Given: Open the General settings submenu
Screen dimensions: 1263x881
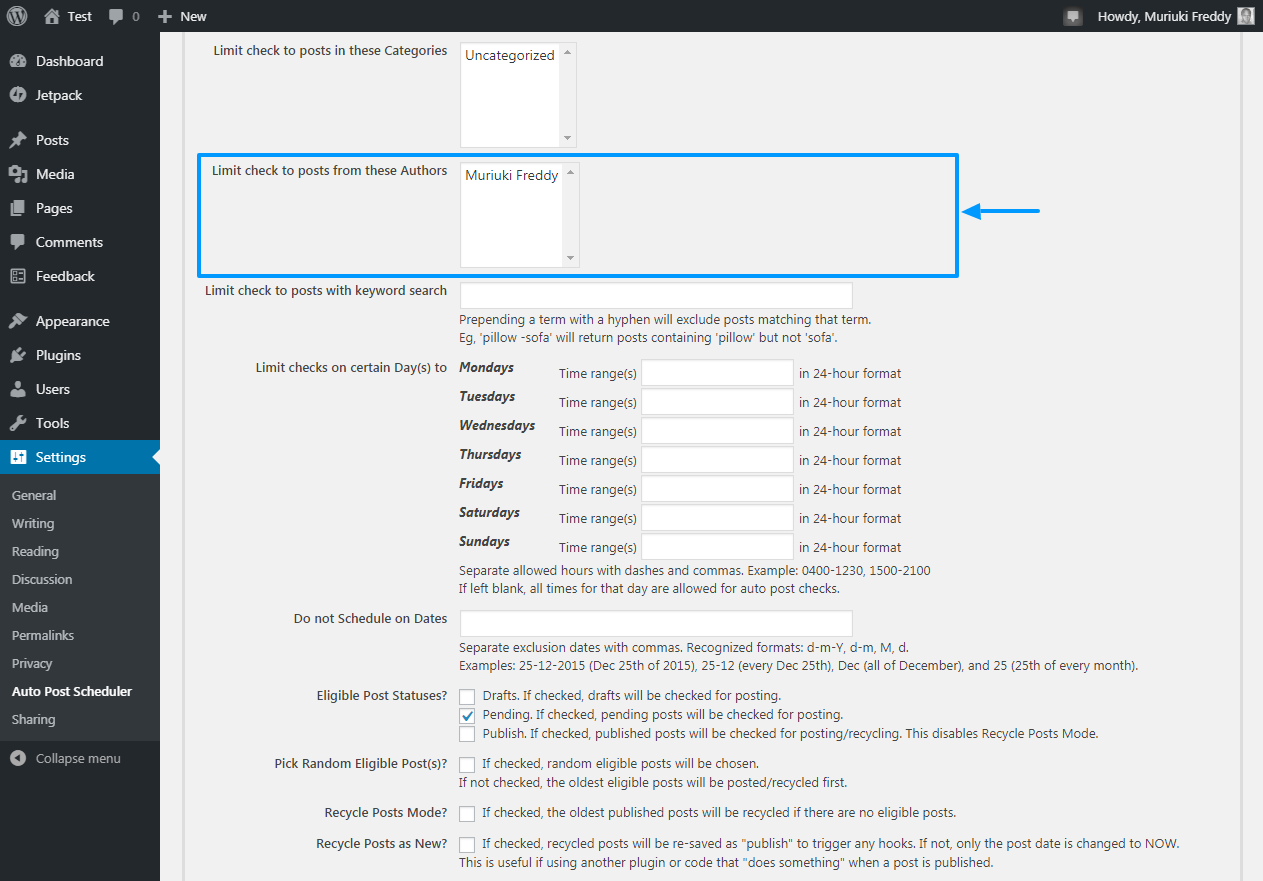Looking at the screenshot, I should click(34, 495).
